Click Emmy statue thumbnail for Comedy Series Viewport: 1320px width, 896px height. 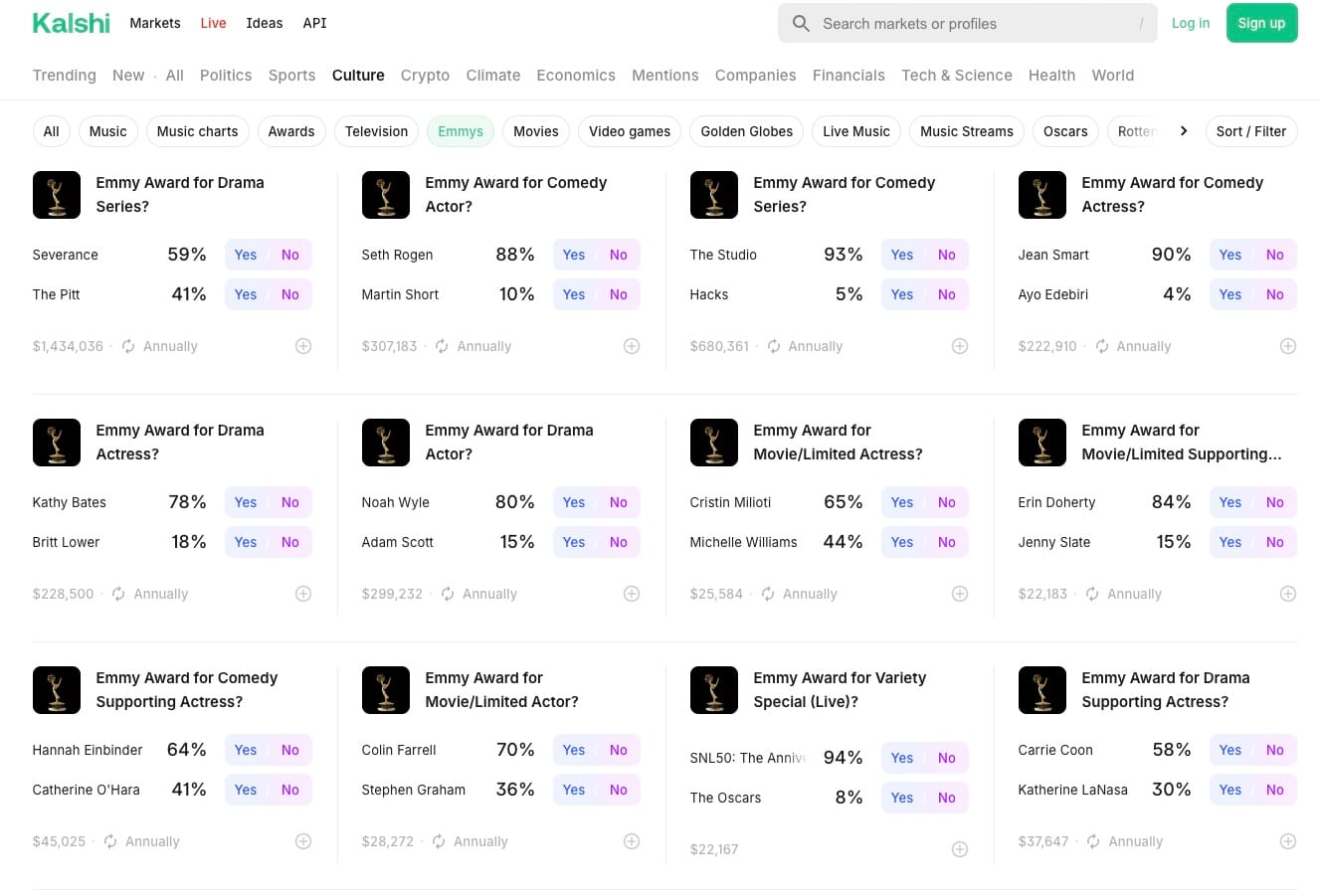714,195
